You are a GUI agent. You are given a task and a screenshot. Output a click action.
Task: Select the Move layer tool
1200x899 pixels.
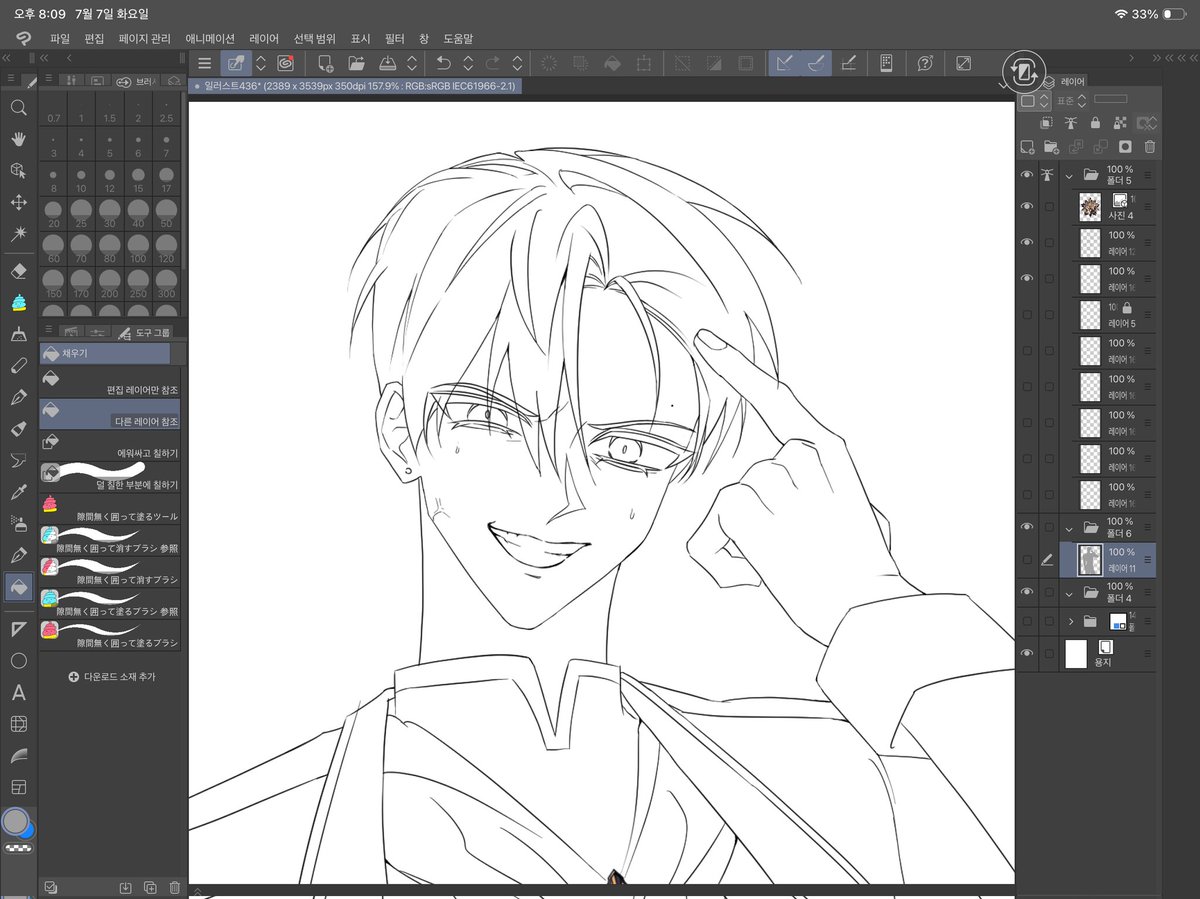pyautogui.click(x=18, y=202)
